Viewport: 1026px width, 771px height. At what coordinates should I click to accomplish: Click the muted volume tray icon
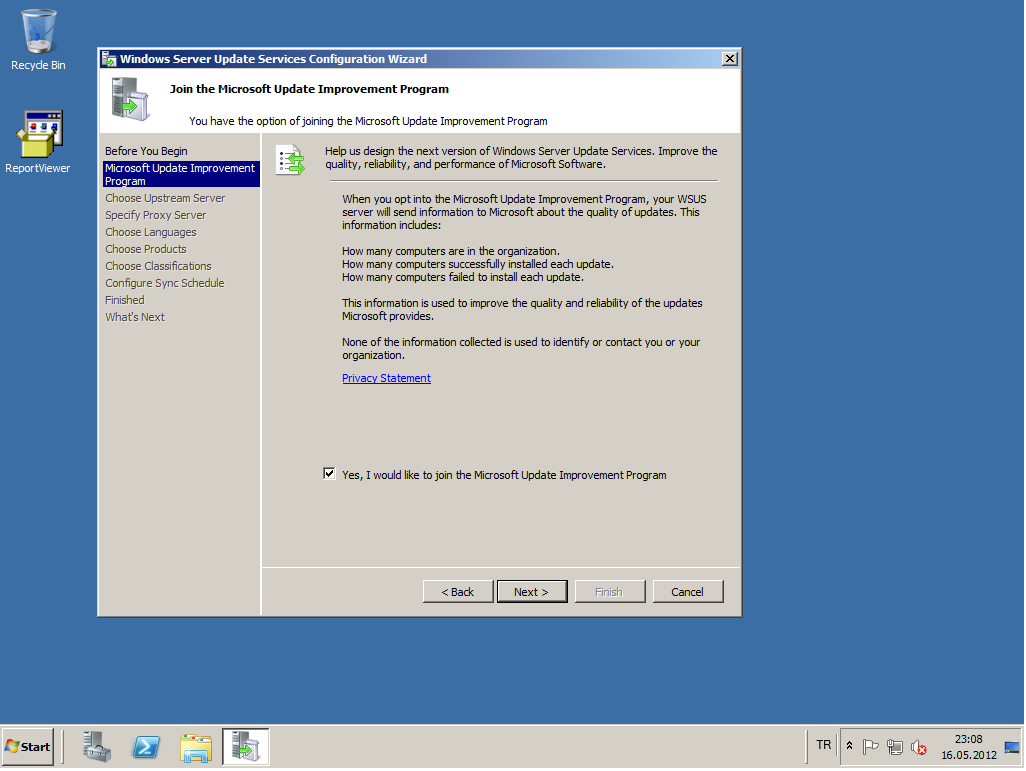click(918, 747)
